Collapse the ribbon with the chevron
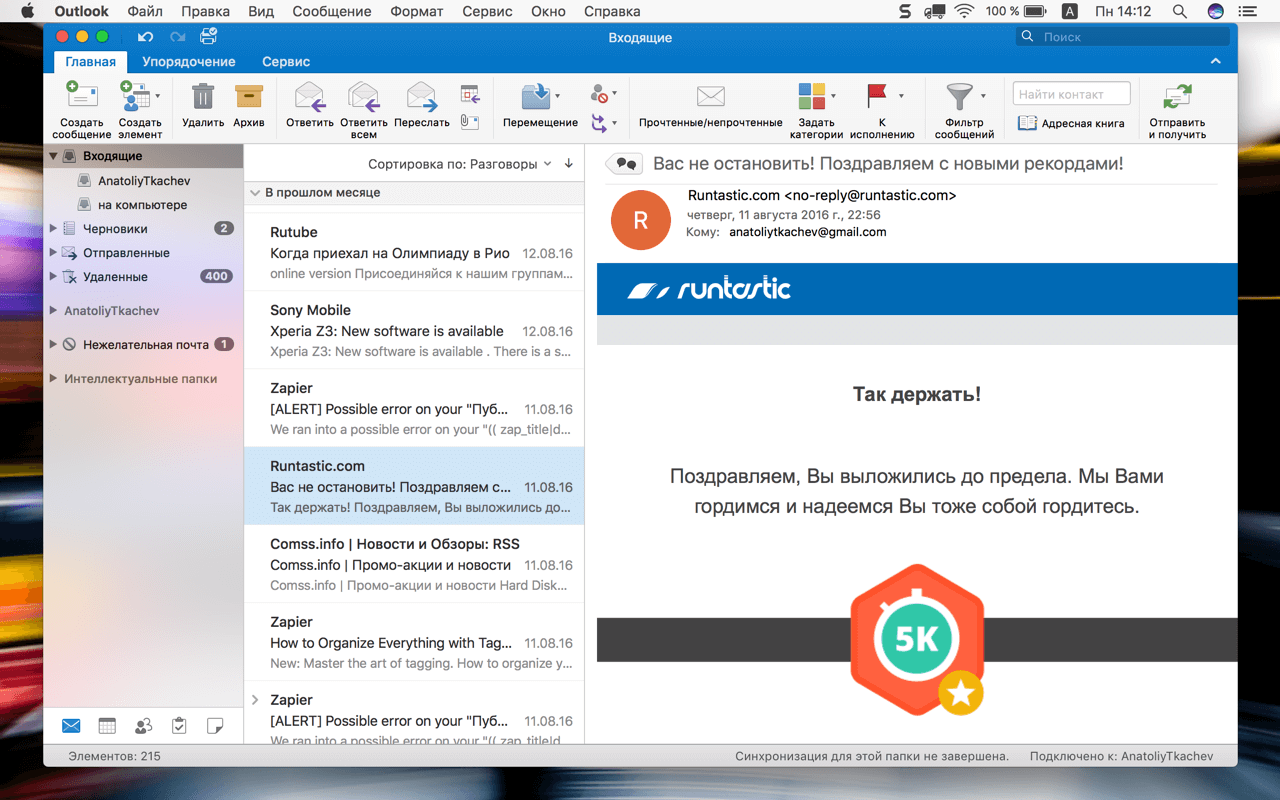This screenshot has width=1280, height=800. pos(1216,62)
